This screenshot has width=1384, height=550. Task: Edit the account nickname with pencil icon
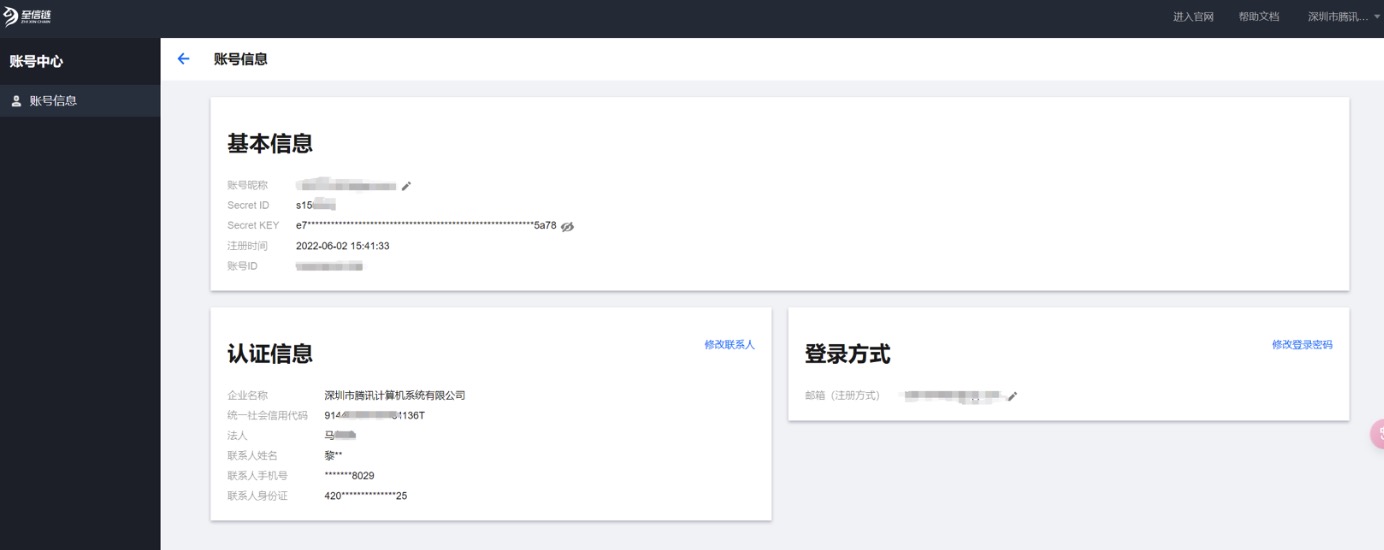tap(406, 186)
